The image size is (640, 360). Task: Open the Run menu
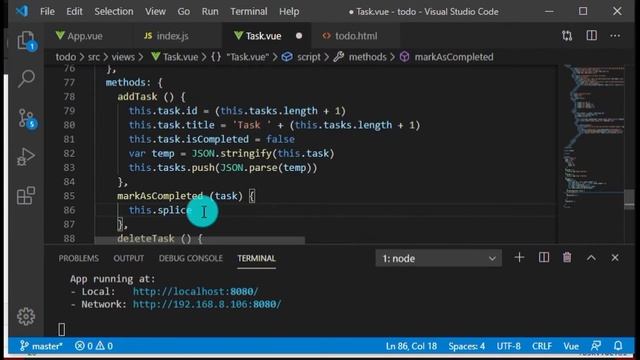210,11
